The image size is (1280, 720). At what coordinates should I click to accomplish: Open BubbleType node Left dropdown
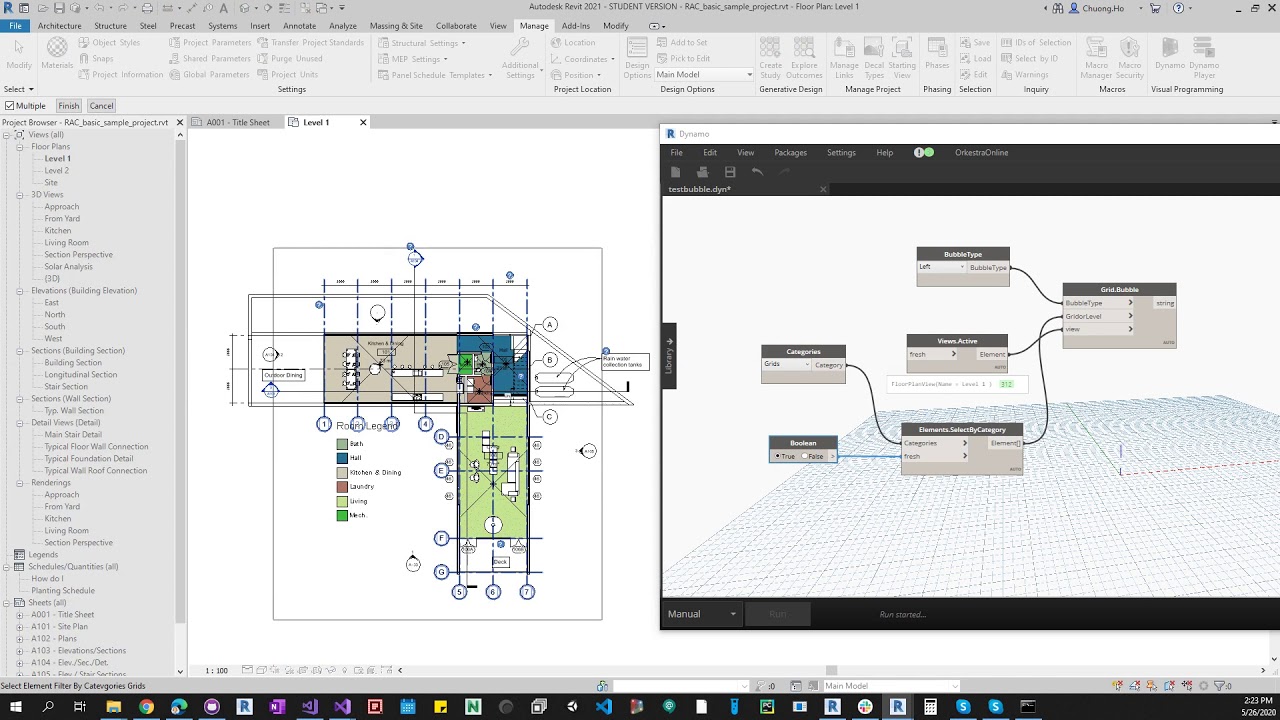(942, 267)
